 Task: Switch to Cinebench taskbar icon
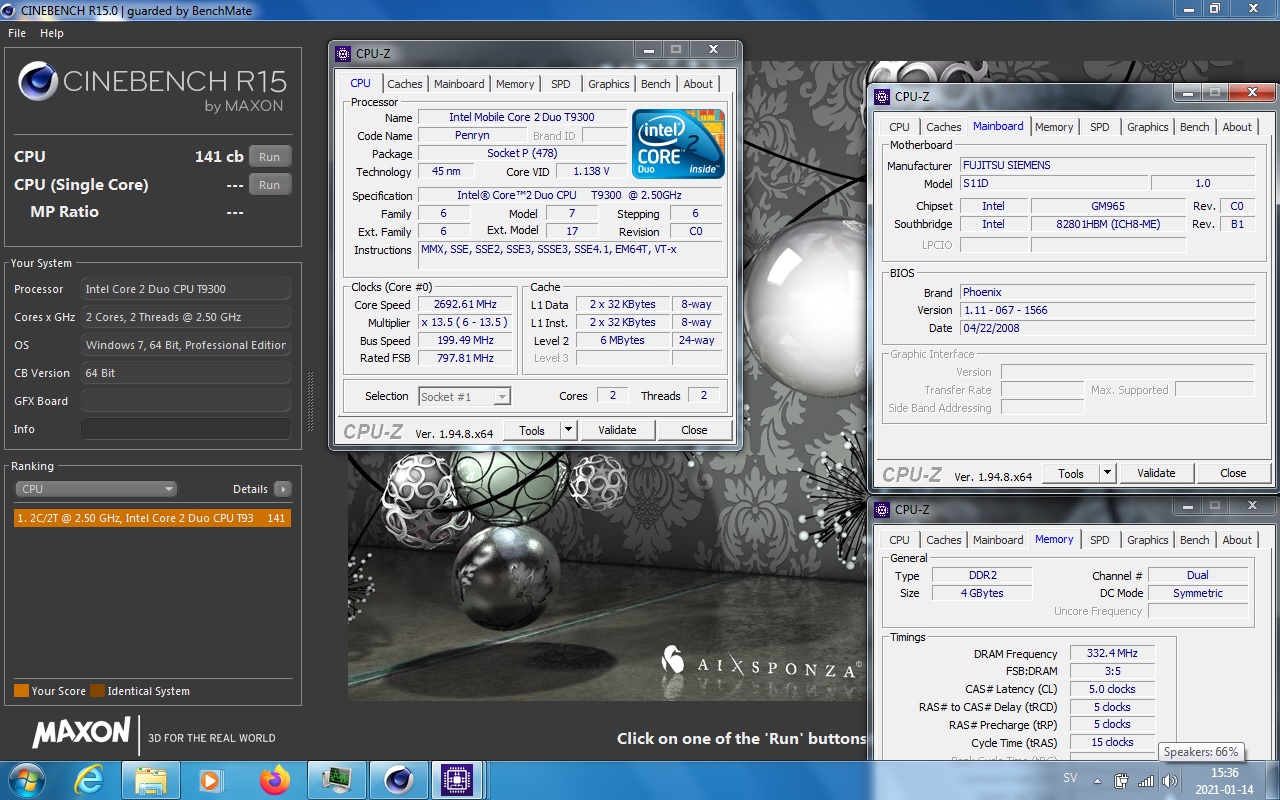(398, 780)
